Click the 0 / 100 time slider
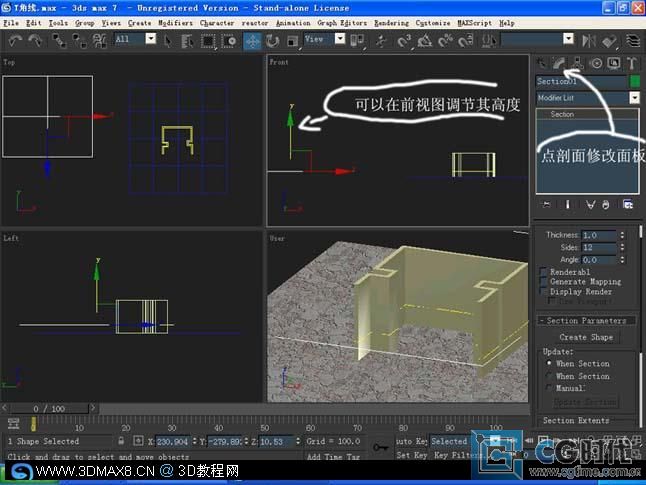 pos(49,409)
